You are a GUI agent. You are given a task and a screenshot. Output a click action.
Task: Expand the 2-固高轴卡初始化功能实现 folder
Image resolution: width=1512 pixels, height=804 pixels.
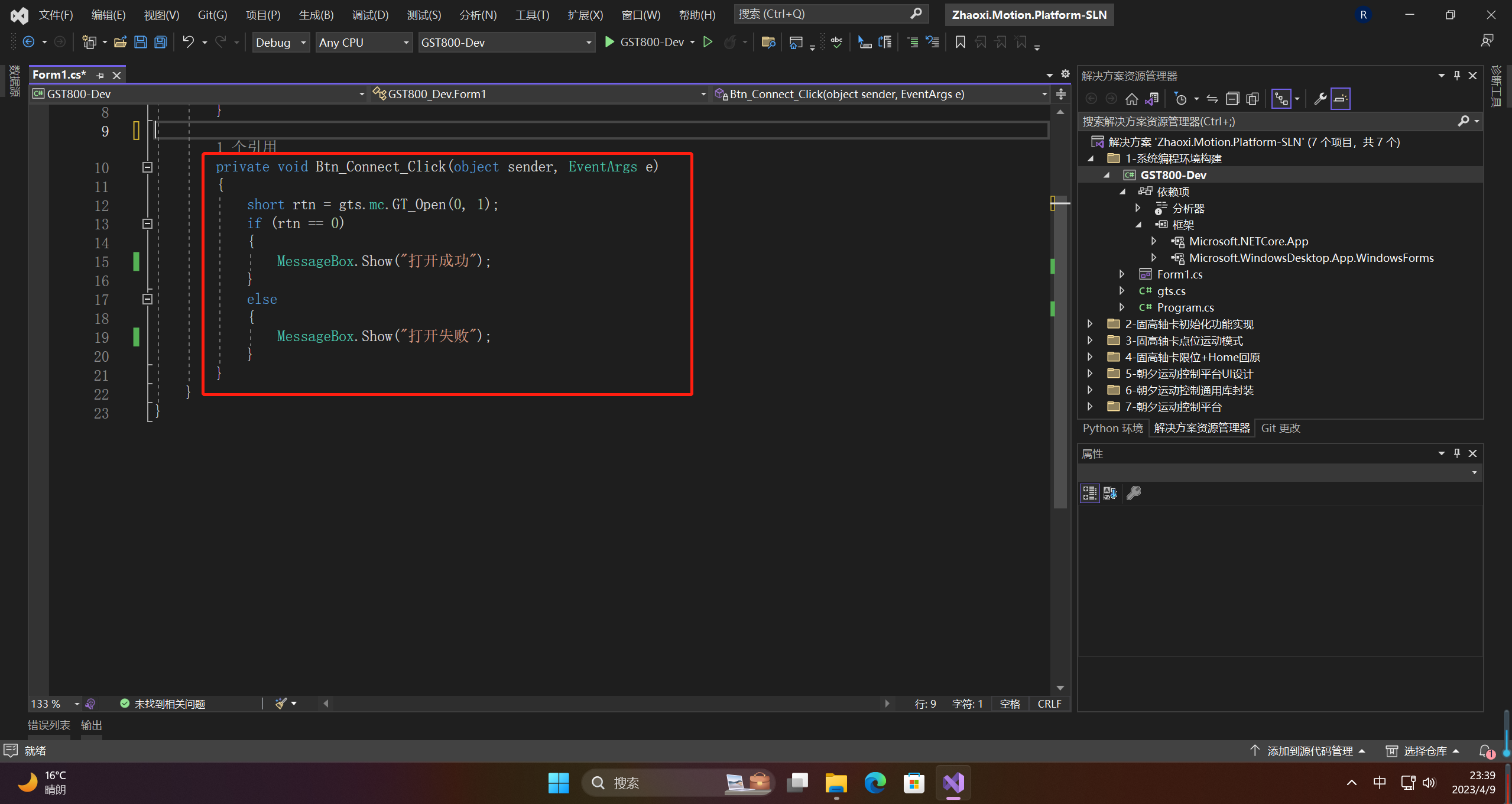(1090, 324)
